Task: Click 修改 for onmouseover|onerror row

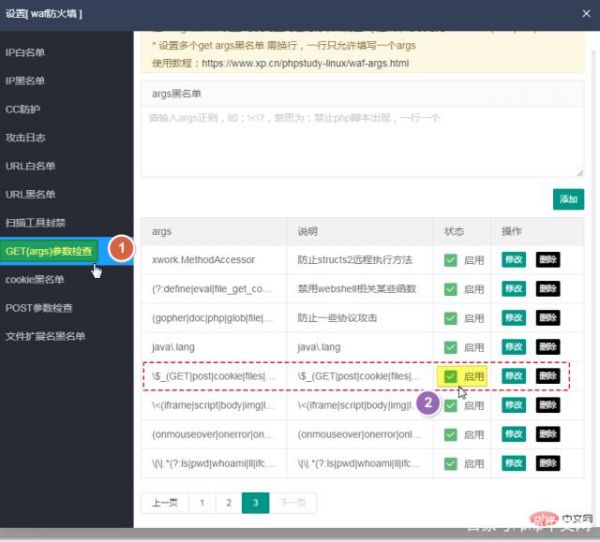Action: click(x=514, y=434)
